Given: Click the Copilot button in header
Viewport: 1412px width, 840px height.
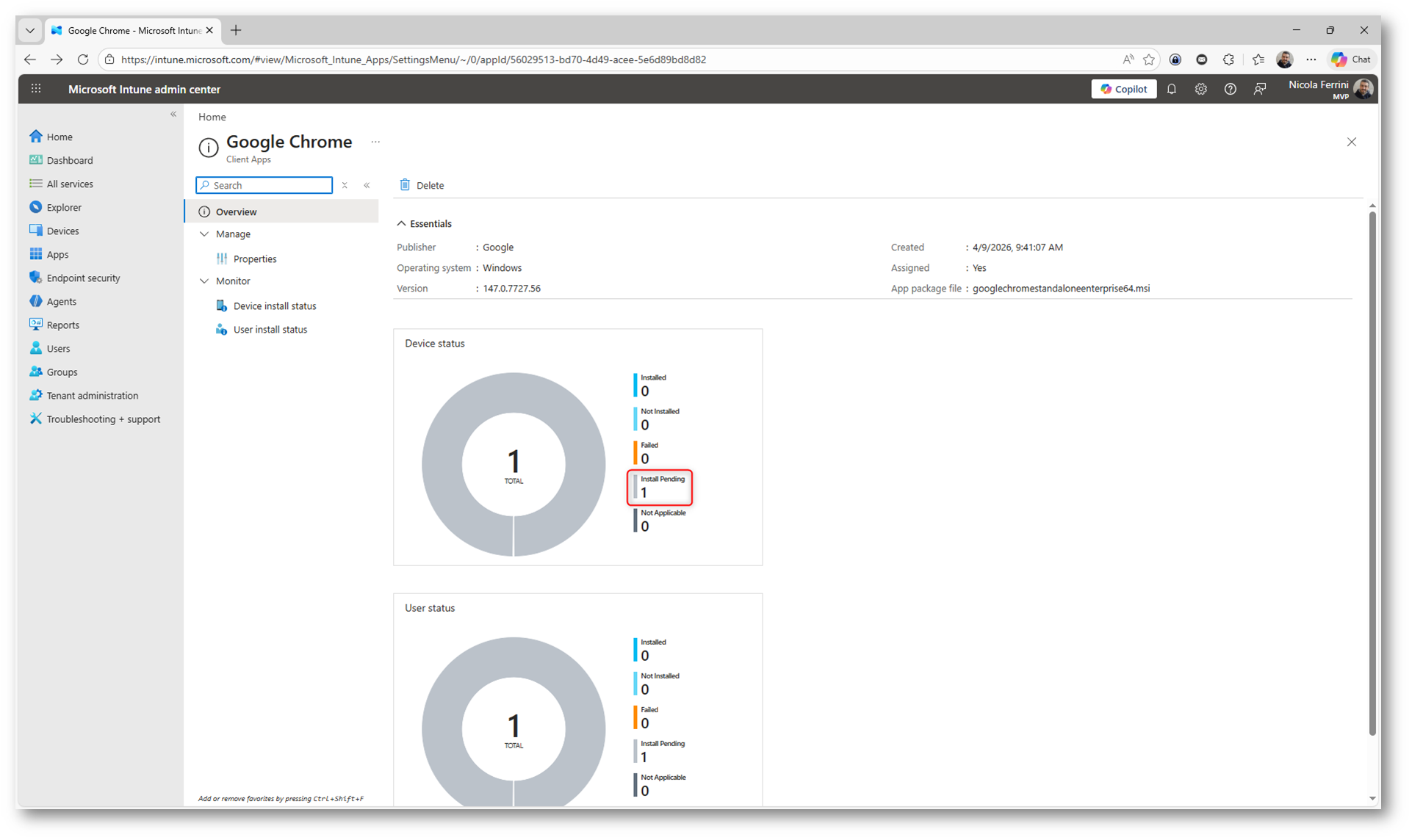Looking at the screenshot, I should click(x=1123, y=89).
